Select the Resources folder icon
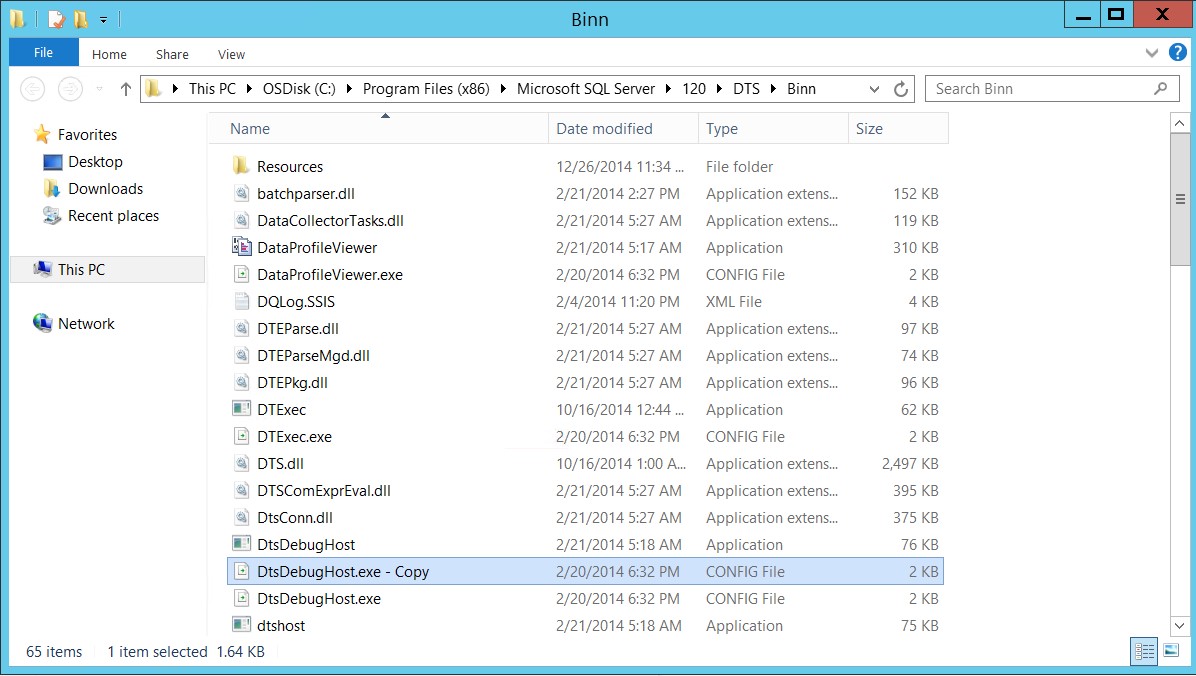The height and width of the screenshot is (676, 1196). click(241, 167)
